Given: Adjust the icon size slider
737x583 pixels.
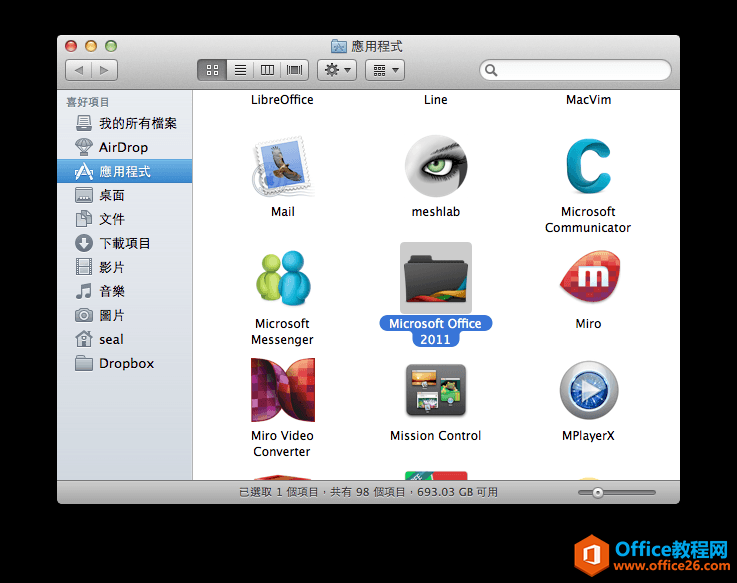Looking at the screenshot, I should point(598,492).
